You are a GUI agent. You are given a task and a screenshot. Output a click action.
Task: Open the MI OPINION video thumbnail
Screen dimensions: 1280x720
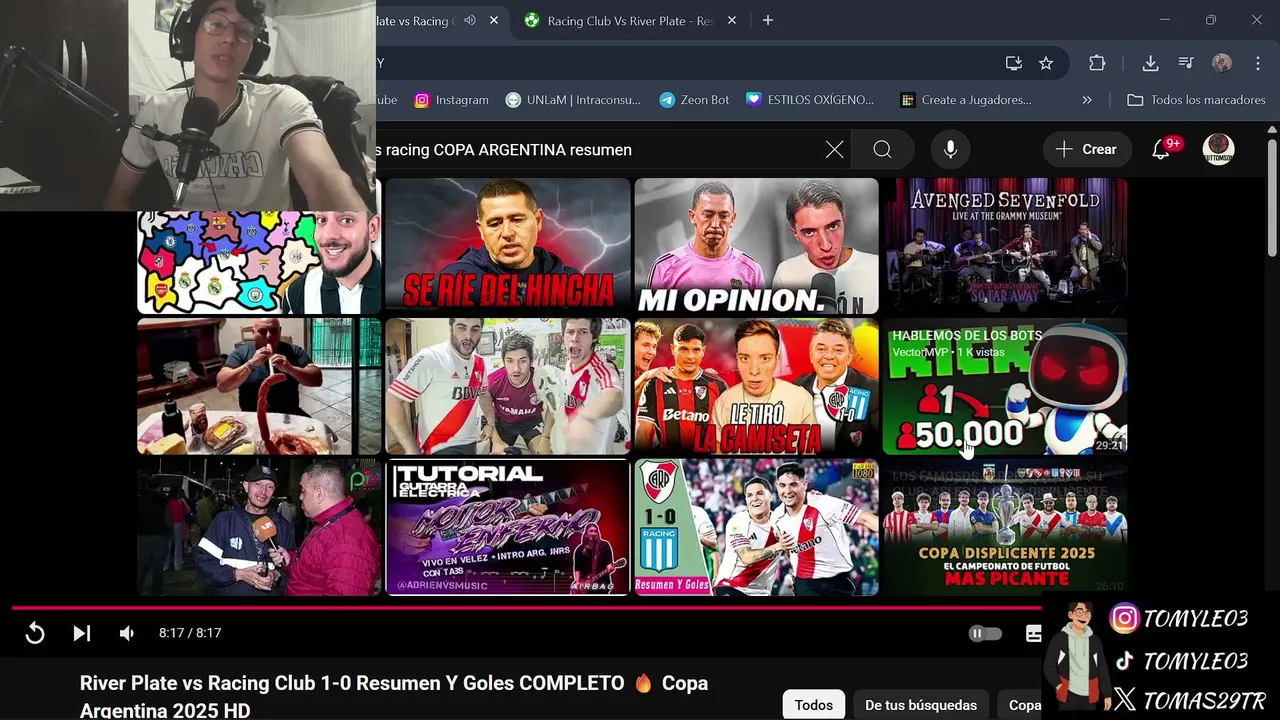pos(756,246)
